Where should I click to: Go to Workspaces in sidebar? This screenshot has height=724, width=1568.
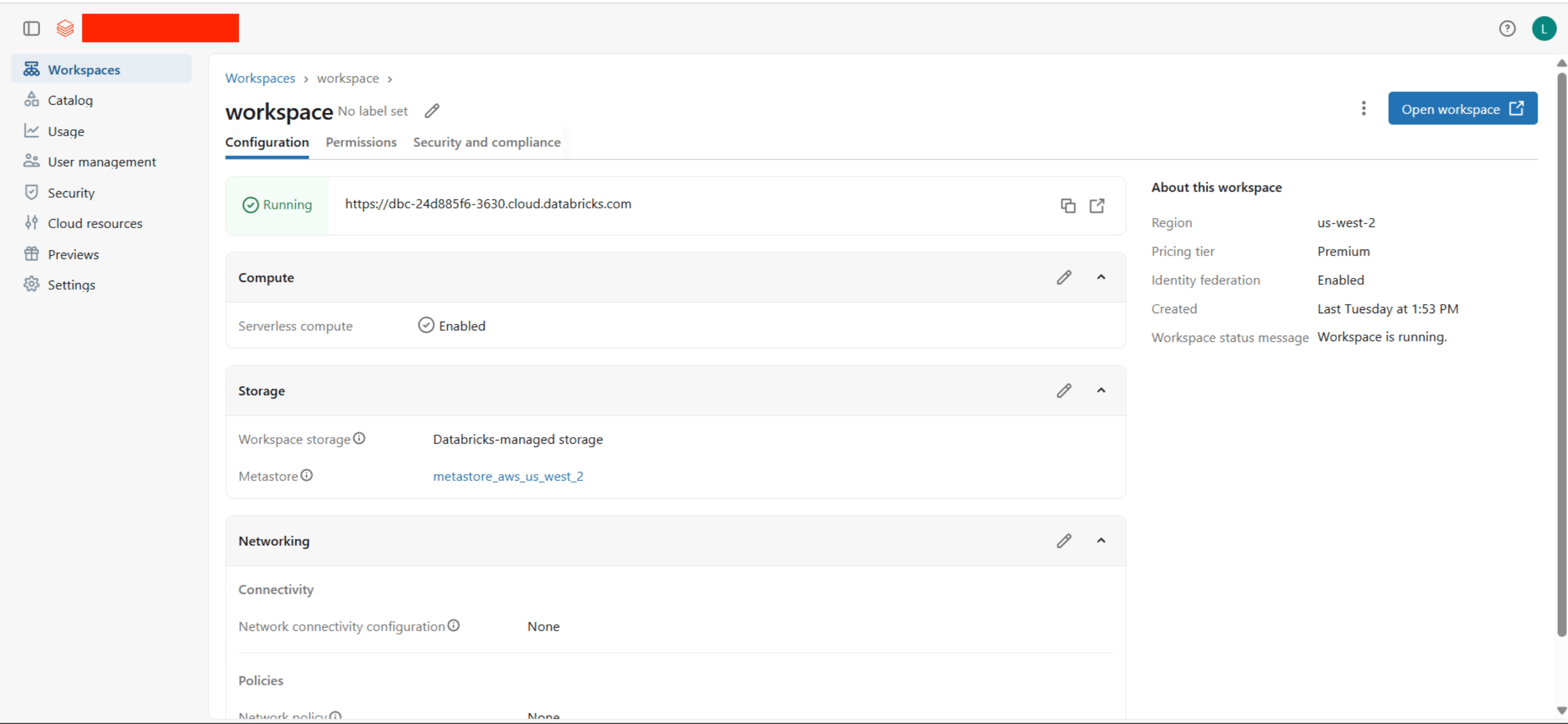click(101, 69)
